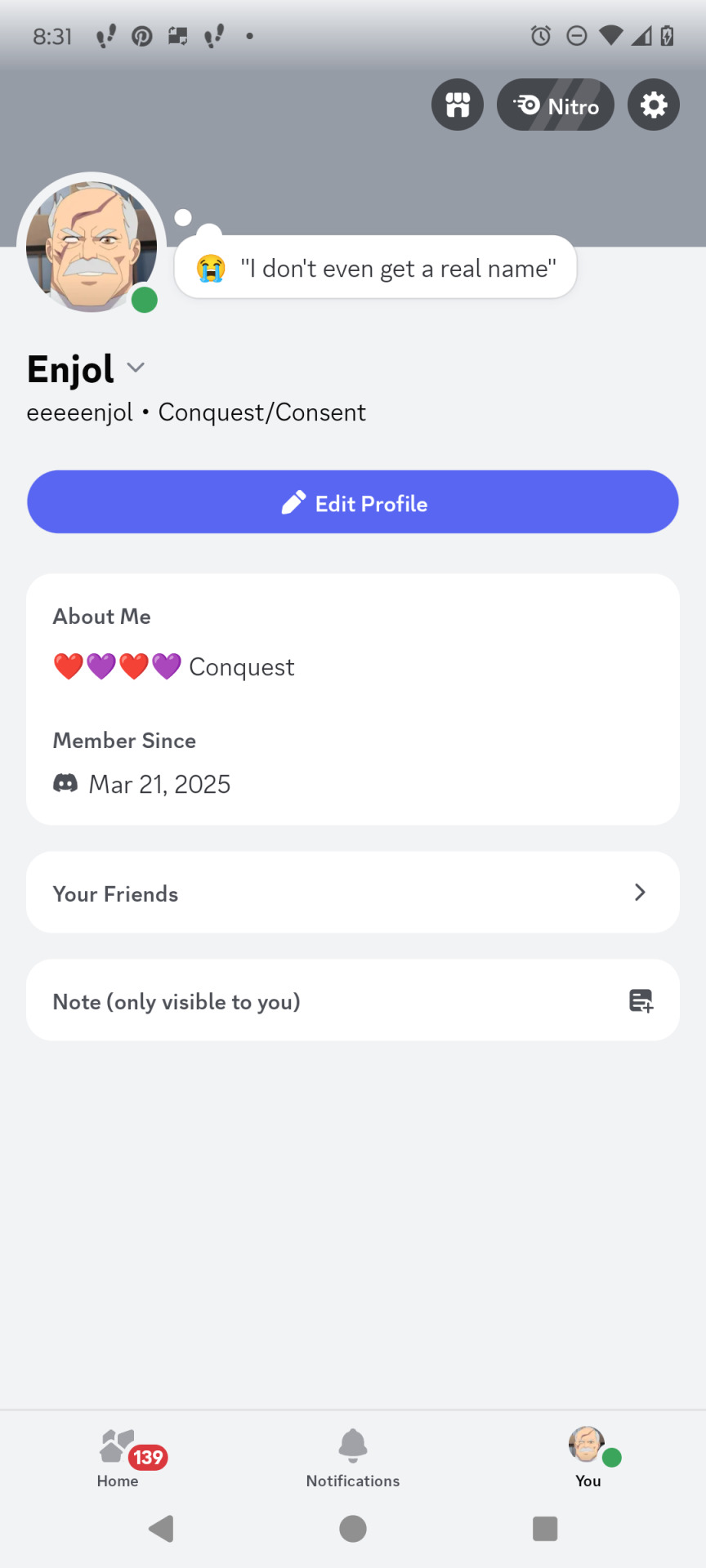
Task: Tap the Edit Profile button
Action: (353, 502)
